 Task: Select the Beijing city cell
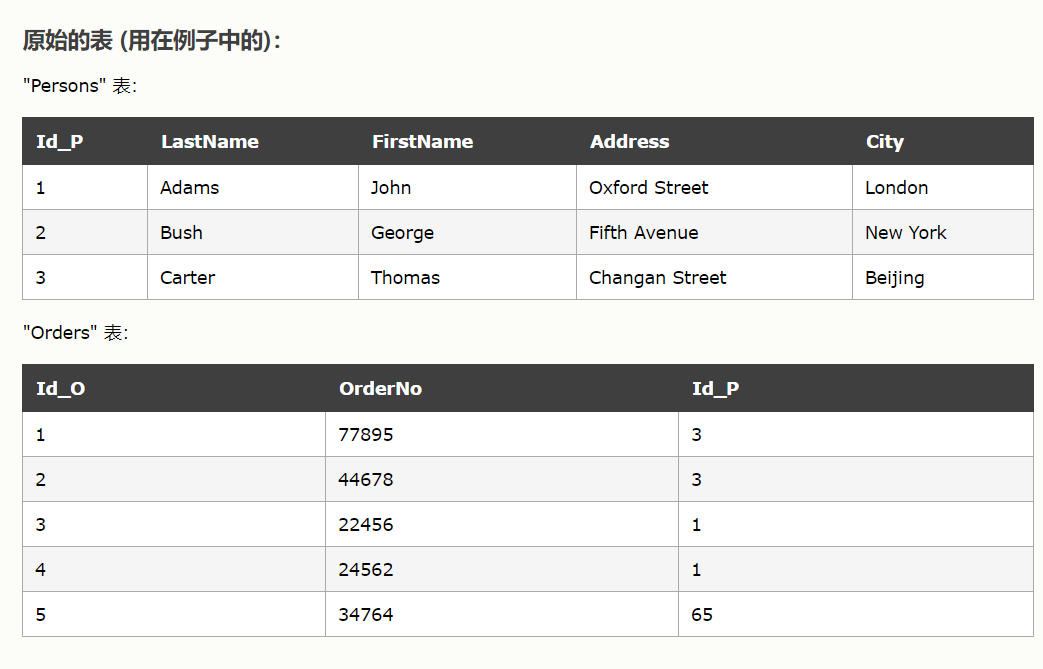click(x=895, y=278)
